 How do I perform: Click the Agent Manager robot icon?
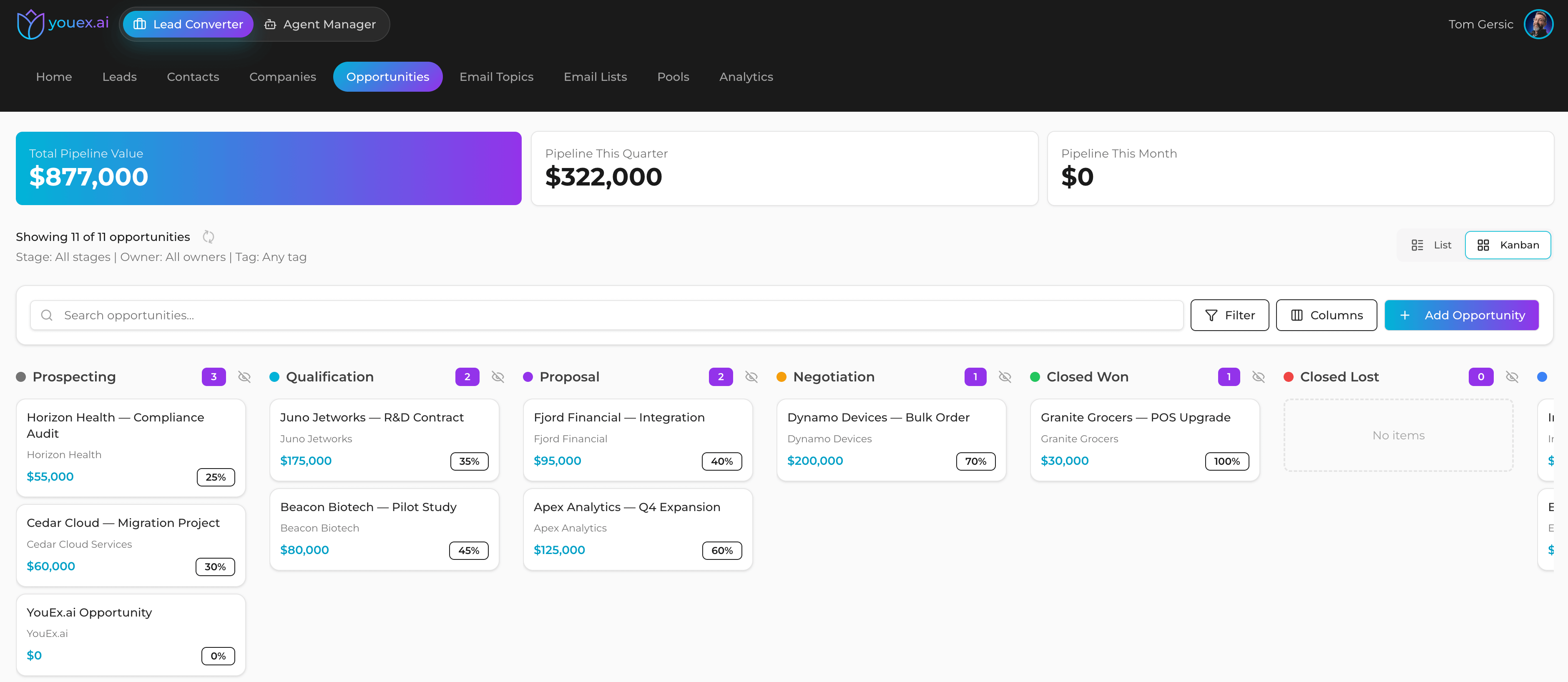pos(270,24)
